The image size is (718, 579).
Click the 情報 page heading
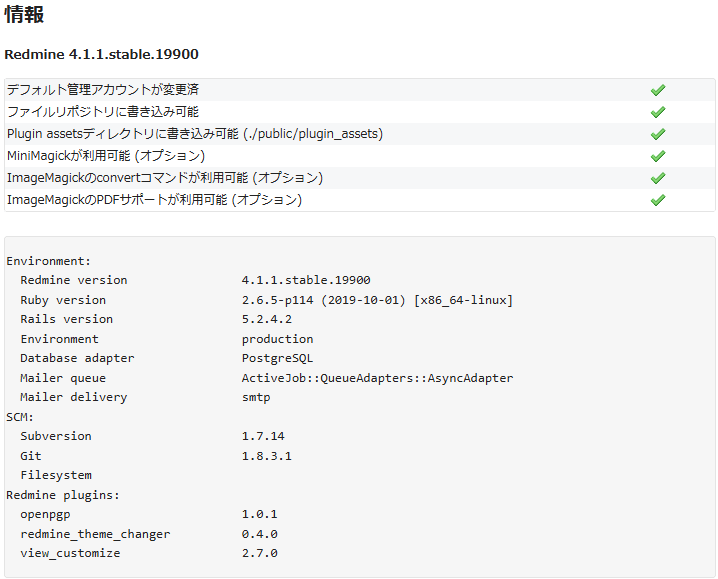pos(24,14)
